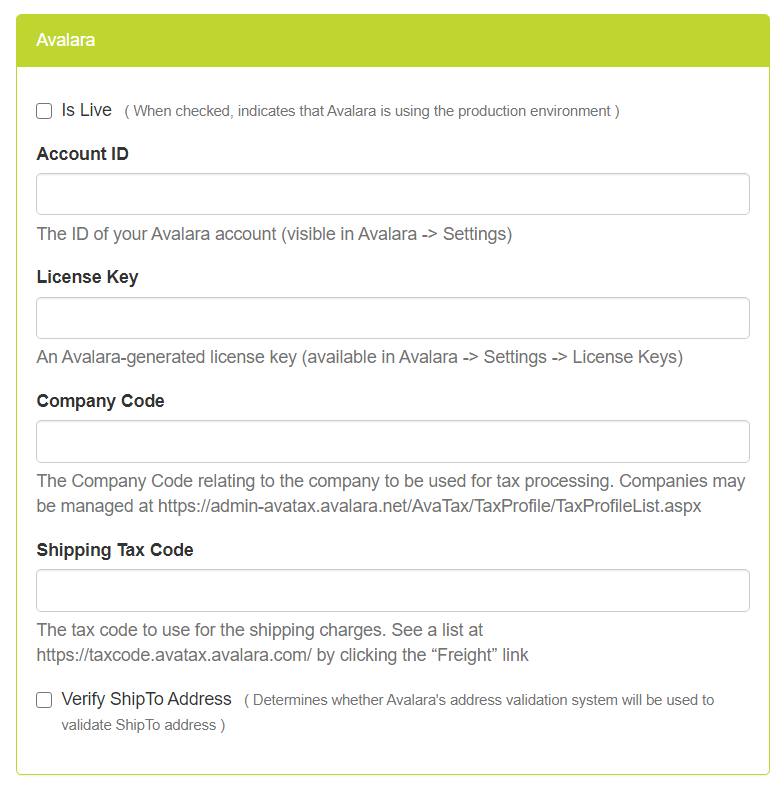Toggle the Verify ShipTo Address checkbox

[44, 700]
